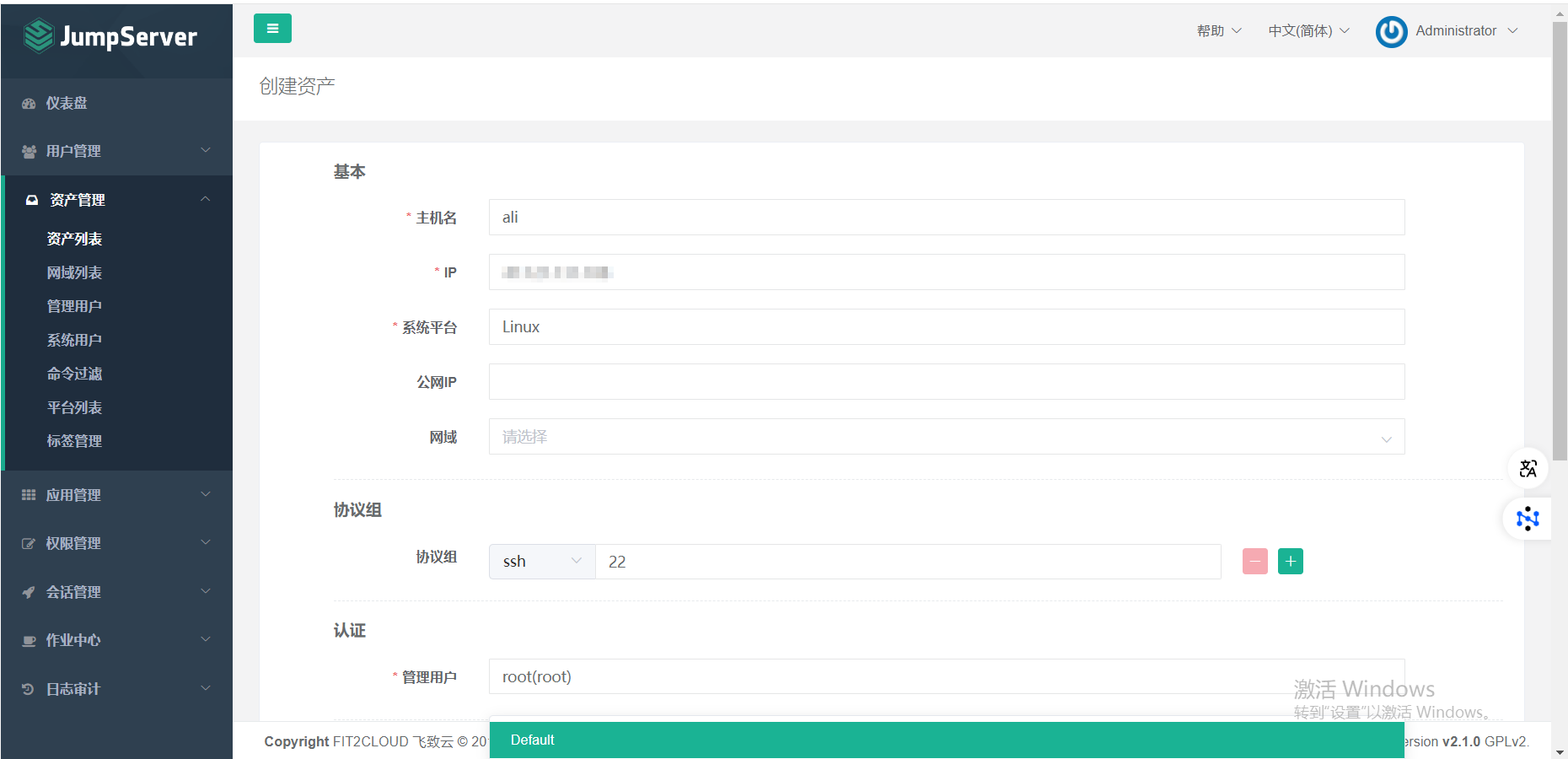Click the JumpServer logo

pos(110,36)
